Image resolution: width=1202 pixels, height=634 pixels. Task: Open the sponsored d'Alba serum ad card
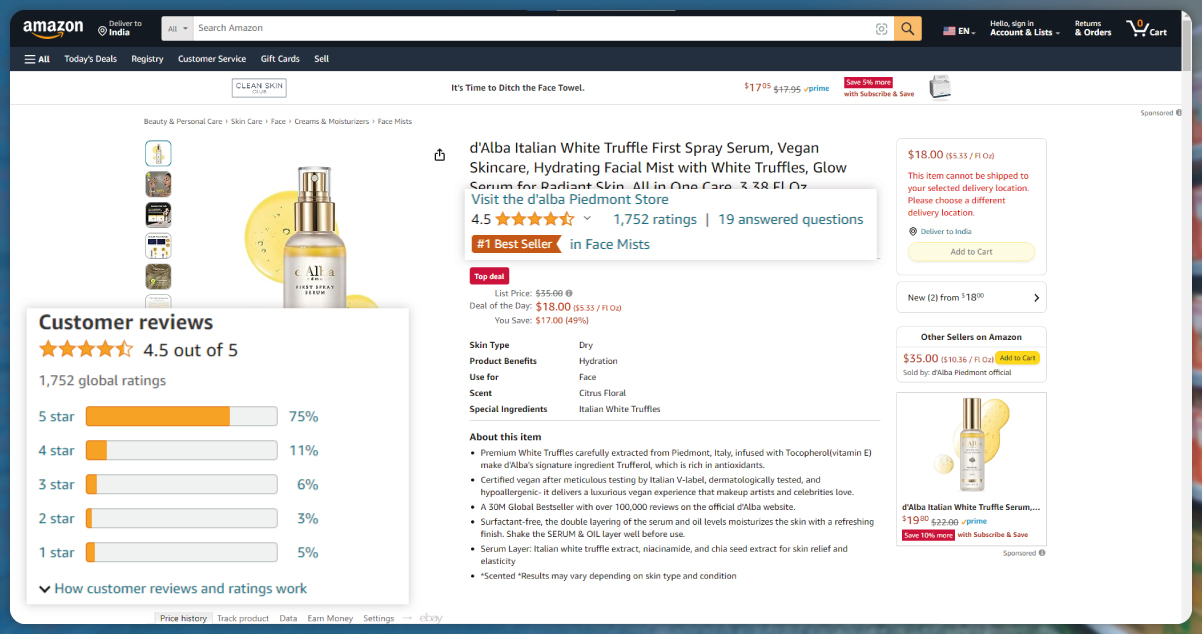point(971,467)
